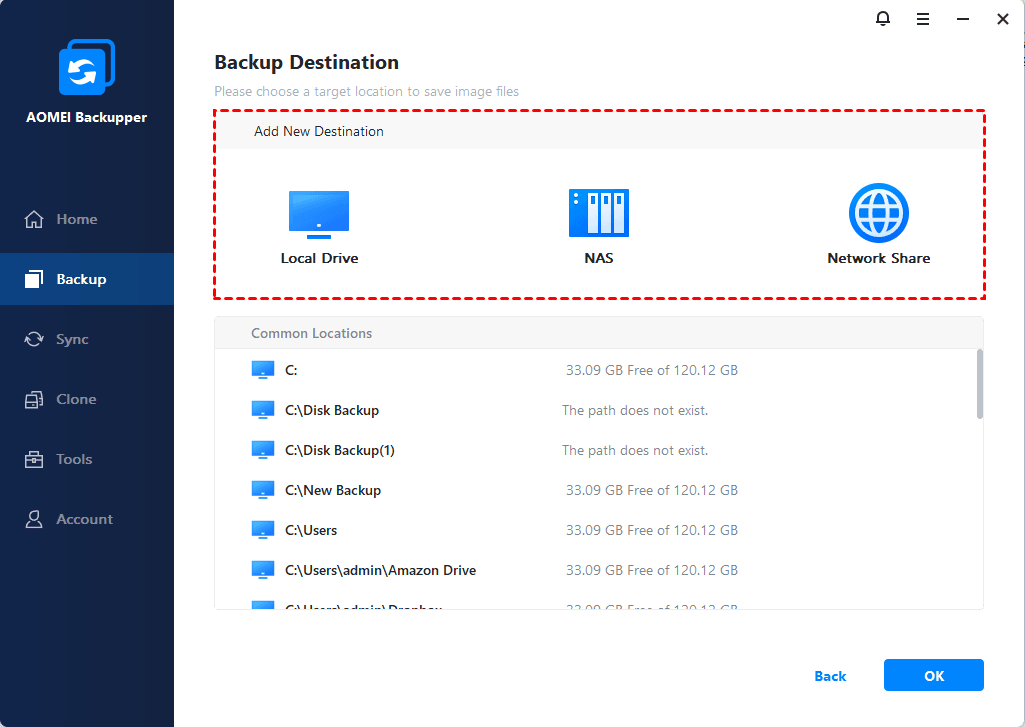Select the NAS storage icon
The height and width of the screenshot is (727, 1025).
tap(598, 213)
